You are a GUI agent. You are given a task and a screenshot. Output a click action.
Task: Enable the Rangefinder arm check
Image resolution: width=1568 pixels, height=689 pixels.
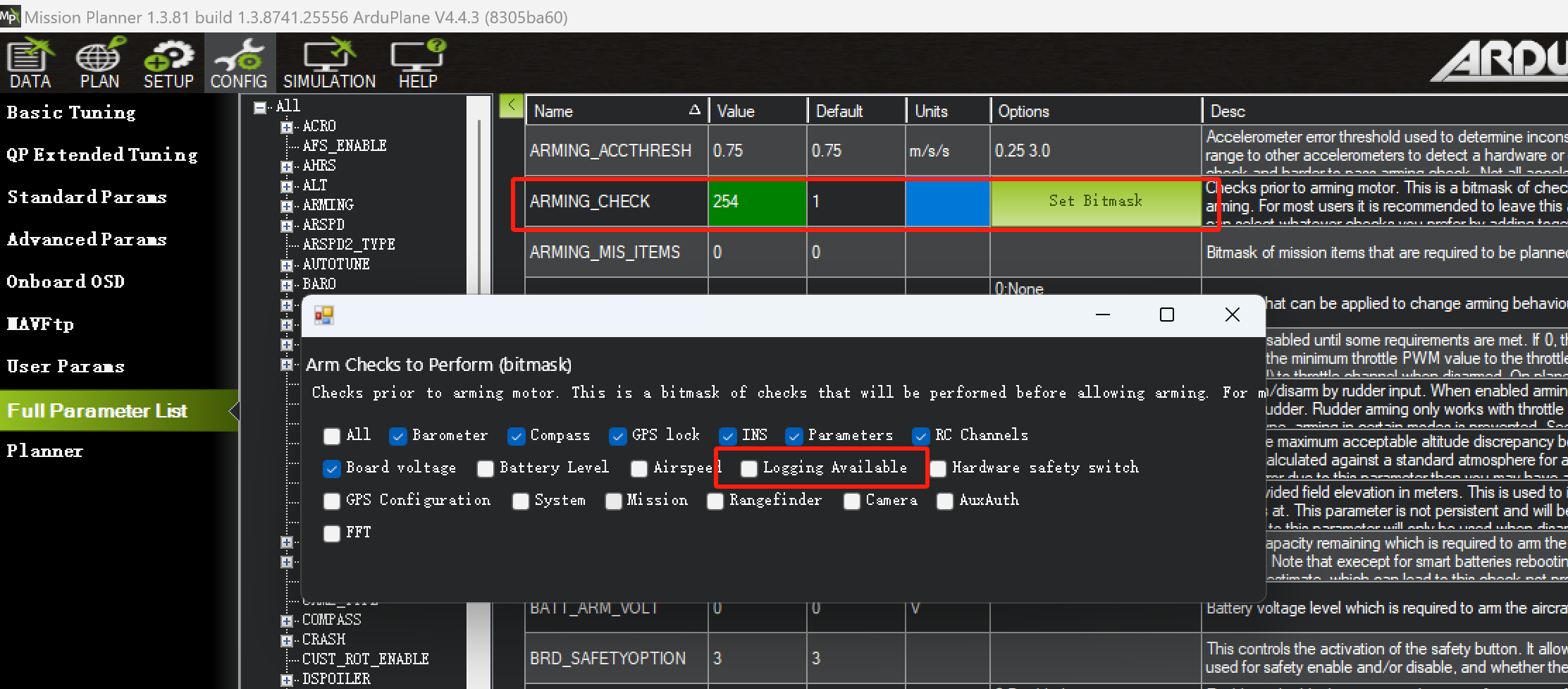(715, 501)
